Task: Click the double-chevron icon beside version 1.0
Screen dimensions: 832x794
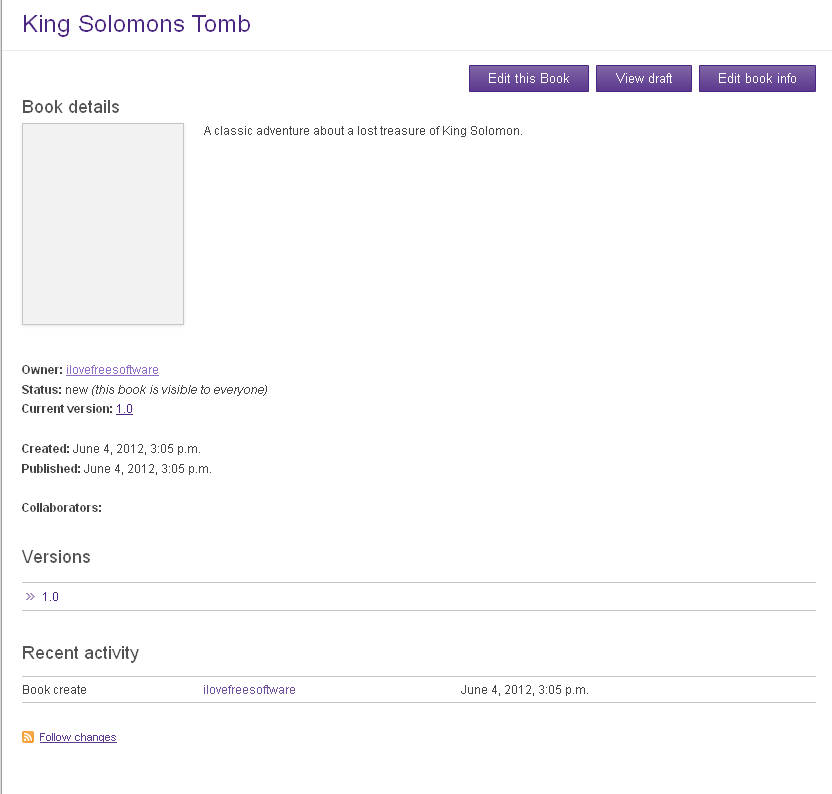Action: click(30, 597)
